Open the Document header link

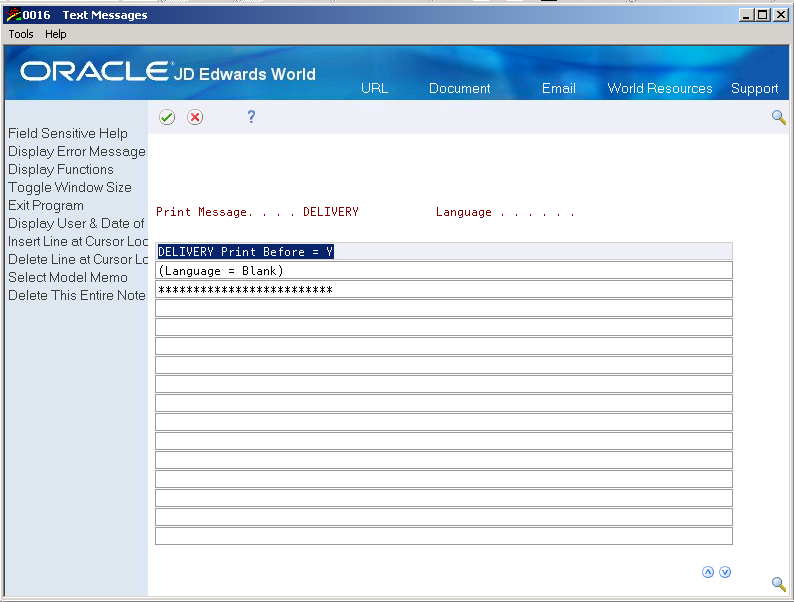459,88
